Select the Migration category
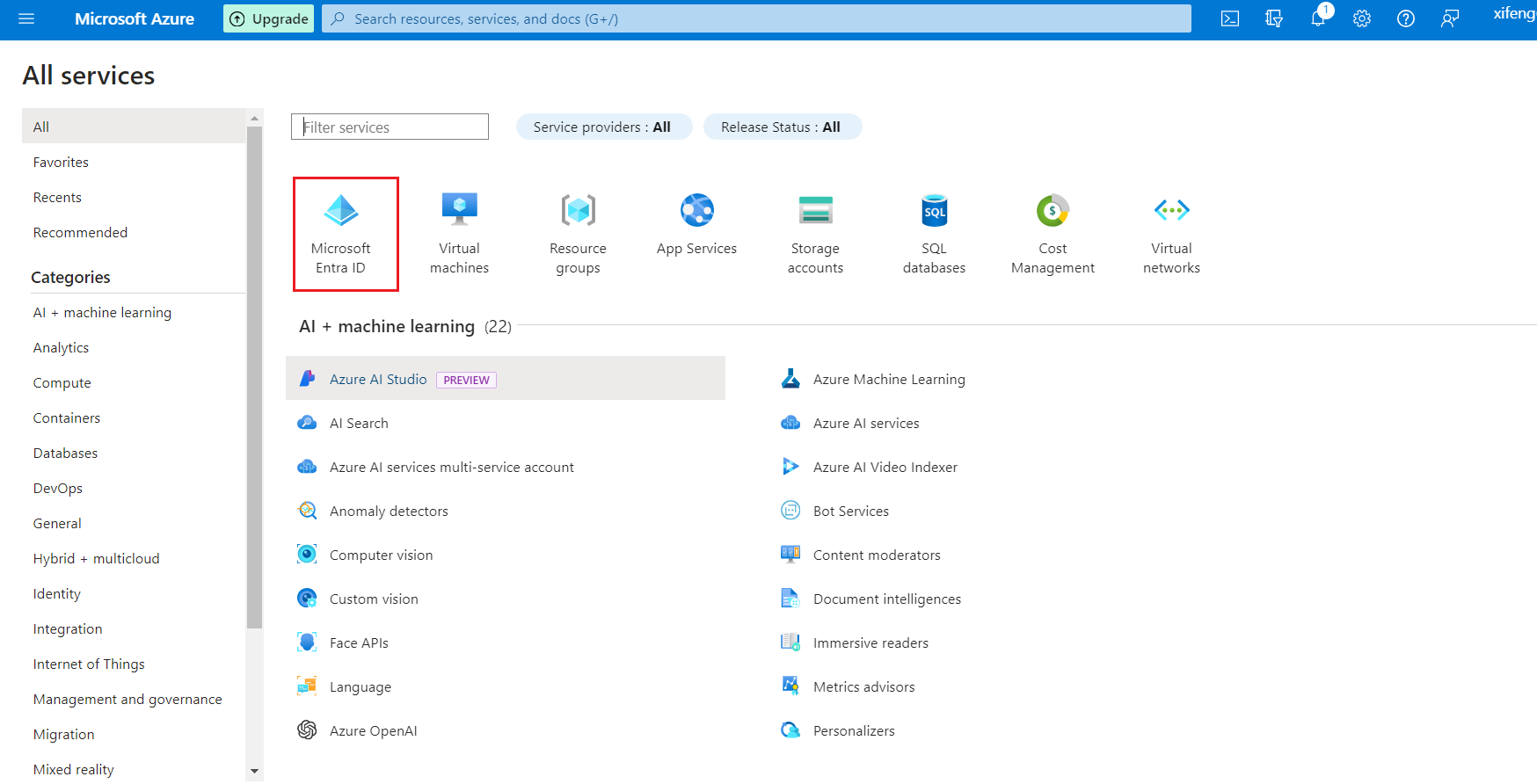Image resolution: width=1537 pixels, height=784 pixels. coord(63,734)
